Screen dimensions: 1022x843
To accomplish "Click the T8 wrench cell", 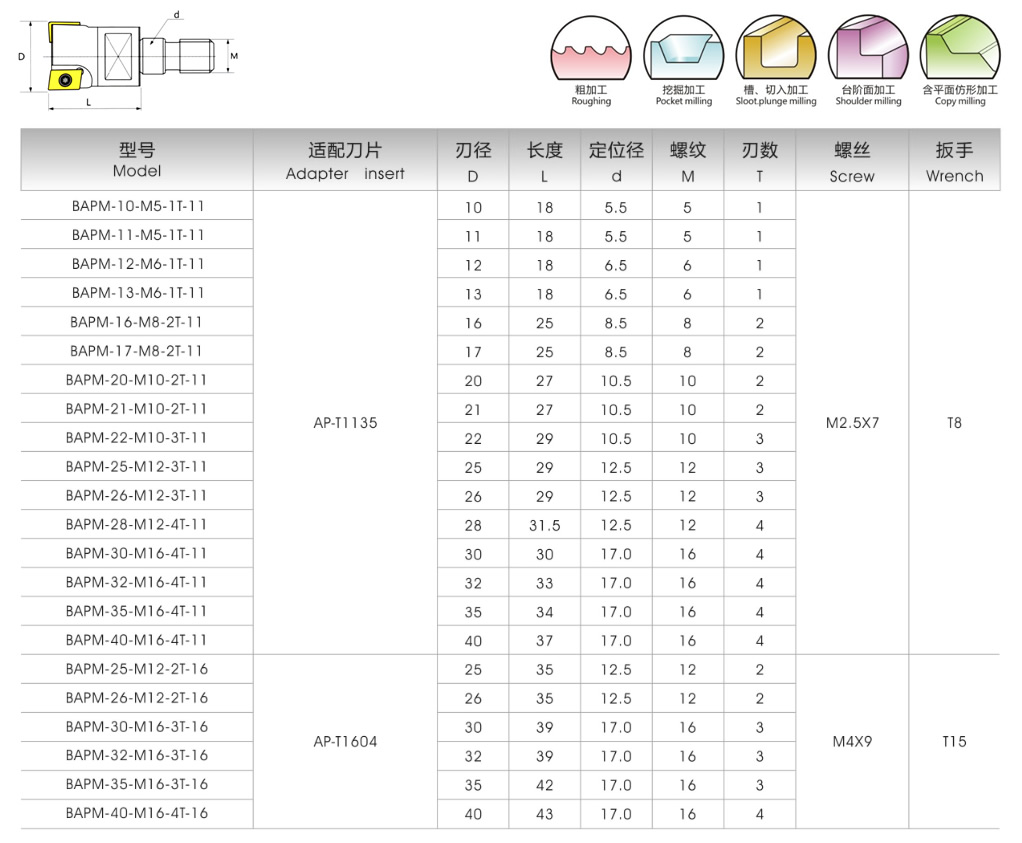I will (954, 422).
